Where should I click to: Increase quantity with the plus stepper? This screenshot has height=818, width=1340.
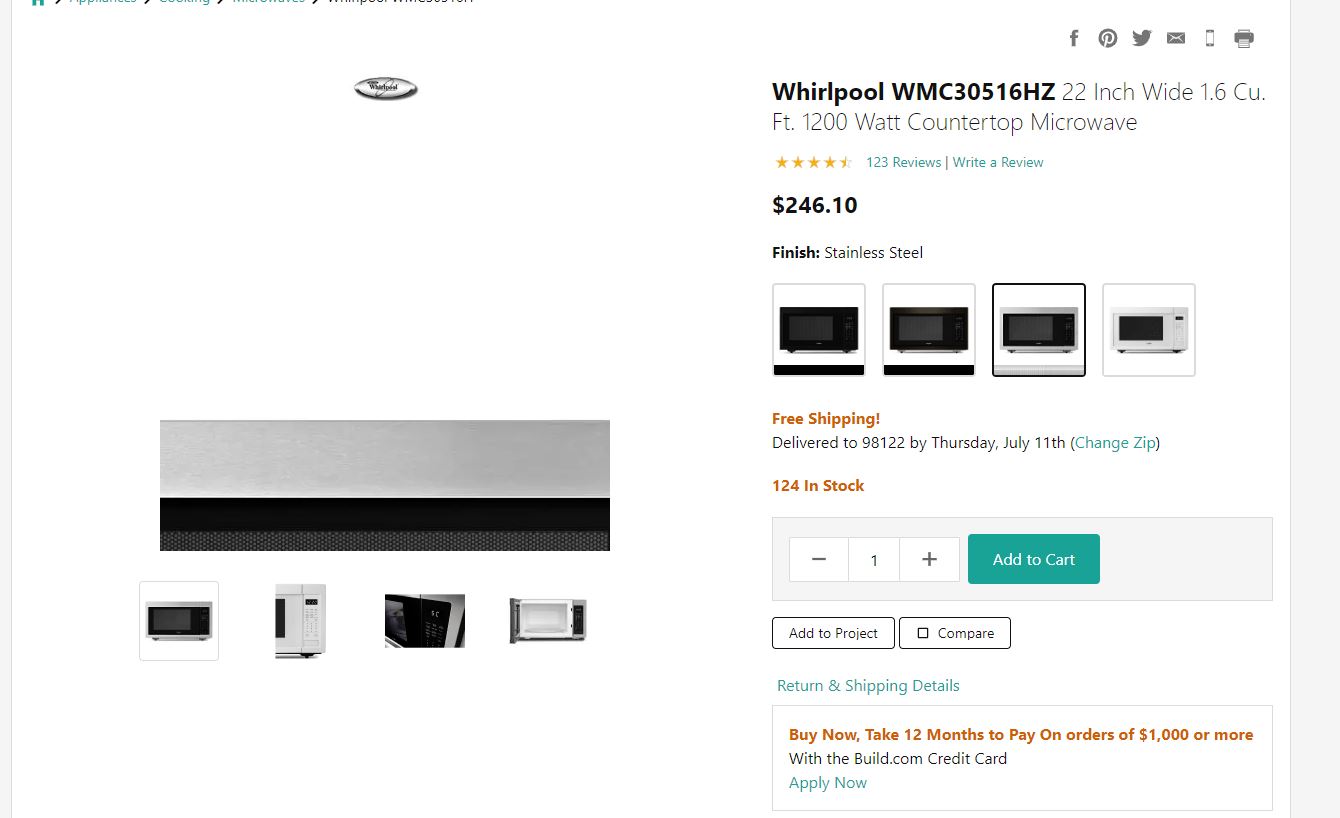929,559
